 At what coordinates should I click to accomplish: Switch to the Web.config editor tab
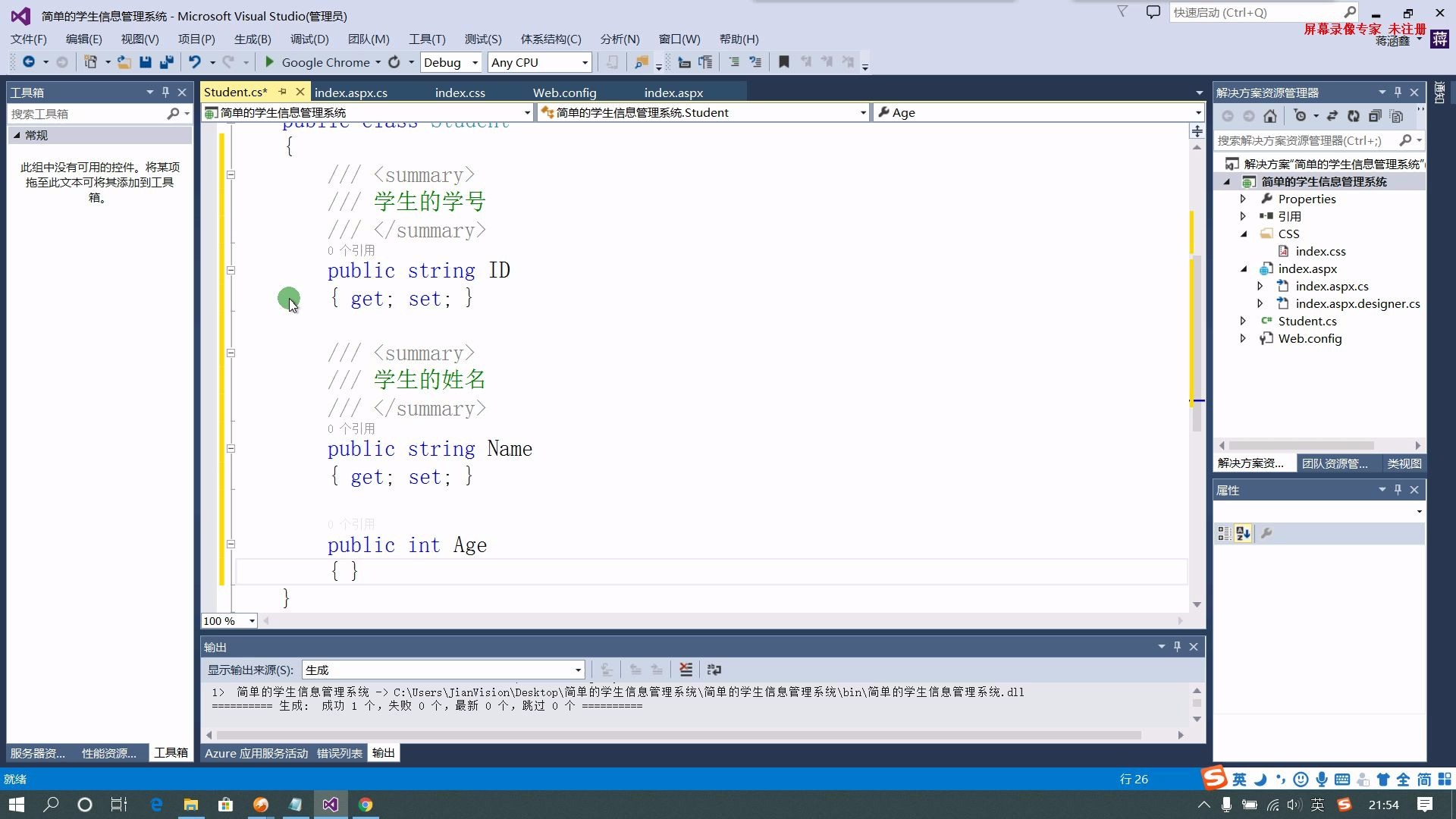click(564, 93)
